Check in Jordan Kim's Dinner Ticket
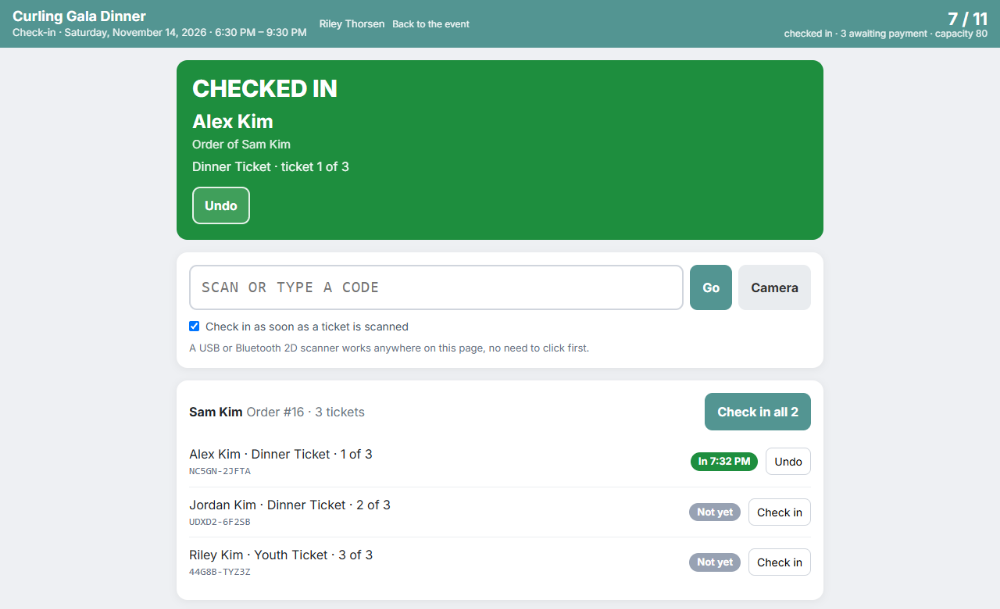The height and width of the screenshot is (609, 1000). [779, 512]
